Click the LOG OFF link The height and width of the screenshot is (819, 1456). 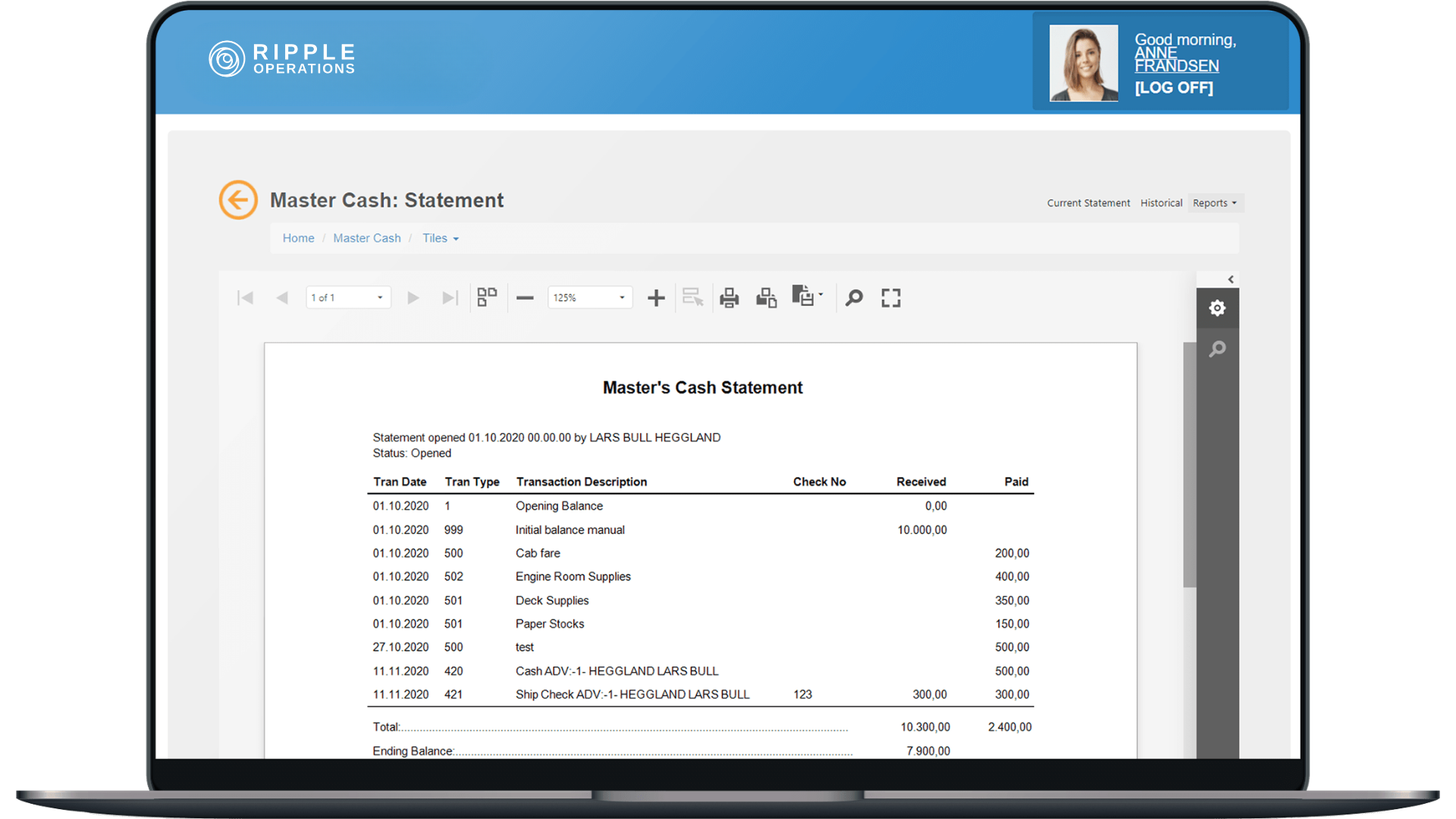pyautogui.click(x=1173, y=88)
